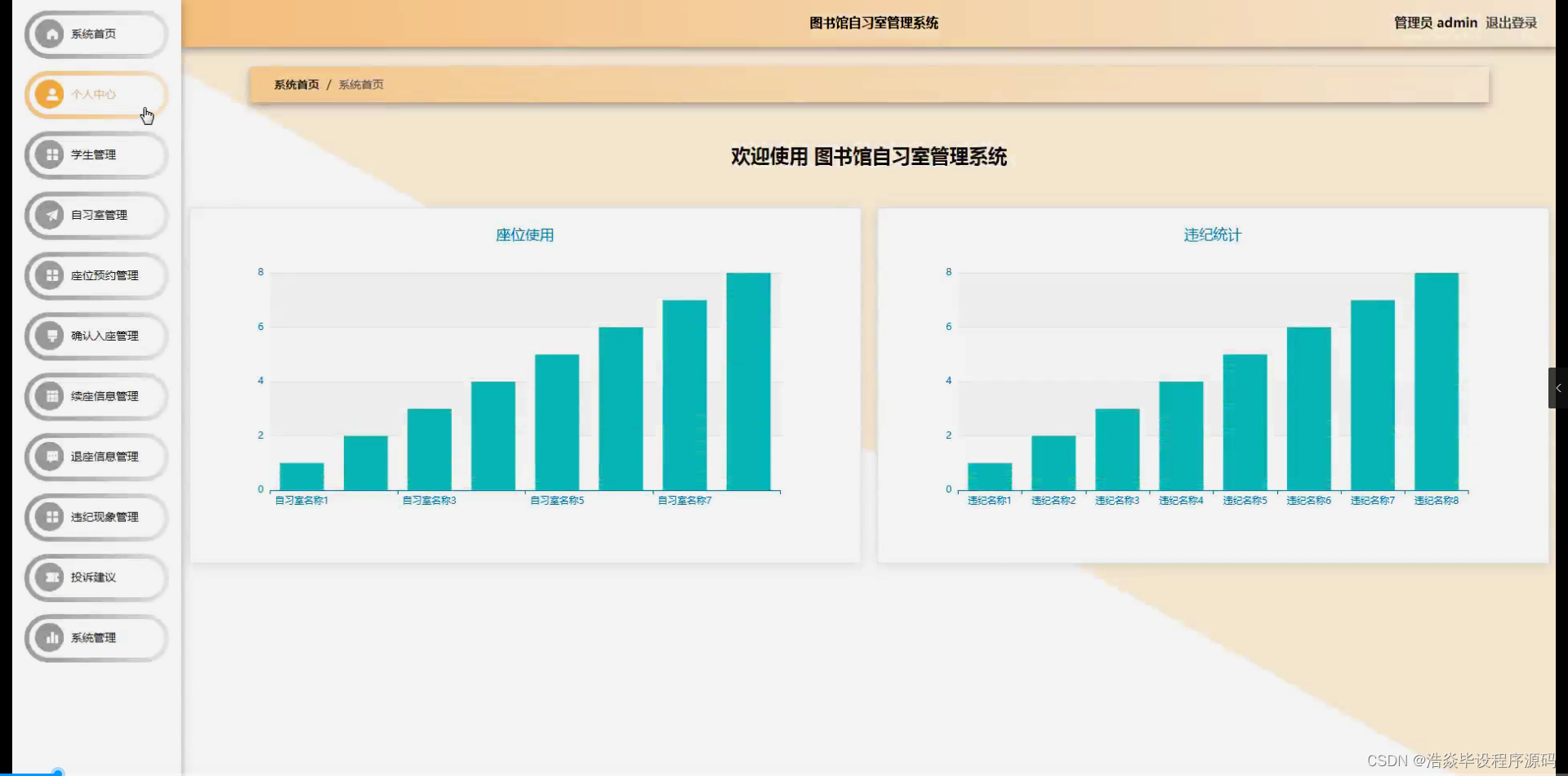This screenshot has height=776, width=1568.
Task: Collapse the panel using the right-edge chevron
Action: point(1558,388)
